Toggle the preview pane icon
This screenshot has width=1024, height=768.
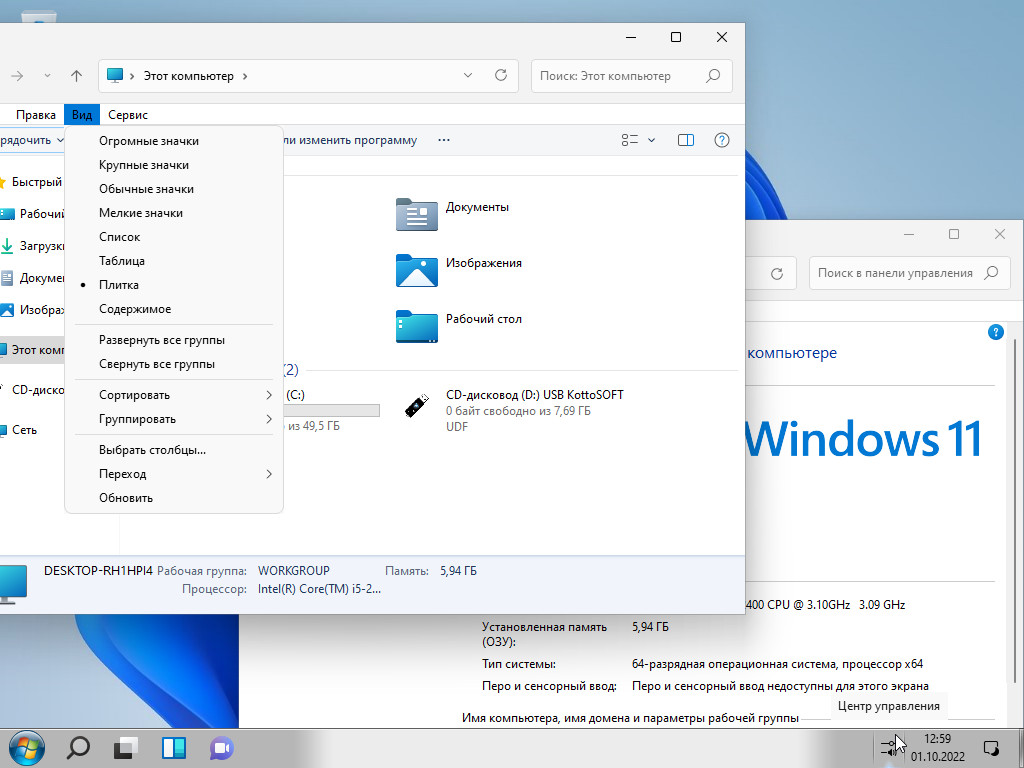pos(686,140)
